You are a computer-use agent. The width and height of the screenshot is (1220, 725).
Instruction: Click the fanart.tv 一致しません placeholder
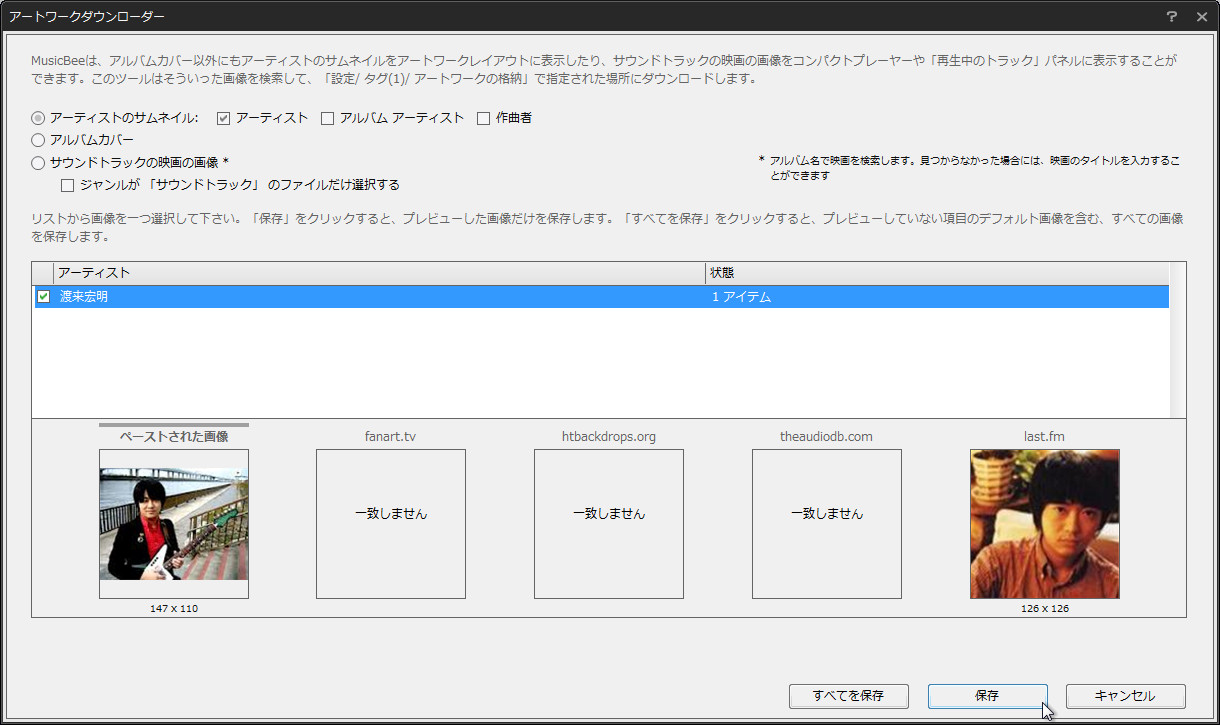[390, 523]
